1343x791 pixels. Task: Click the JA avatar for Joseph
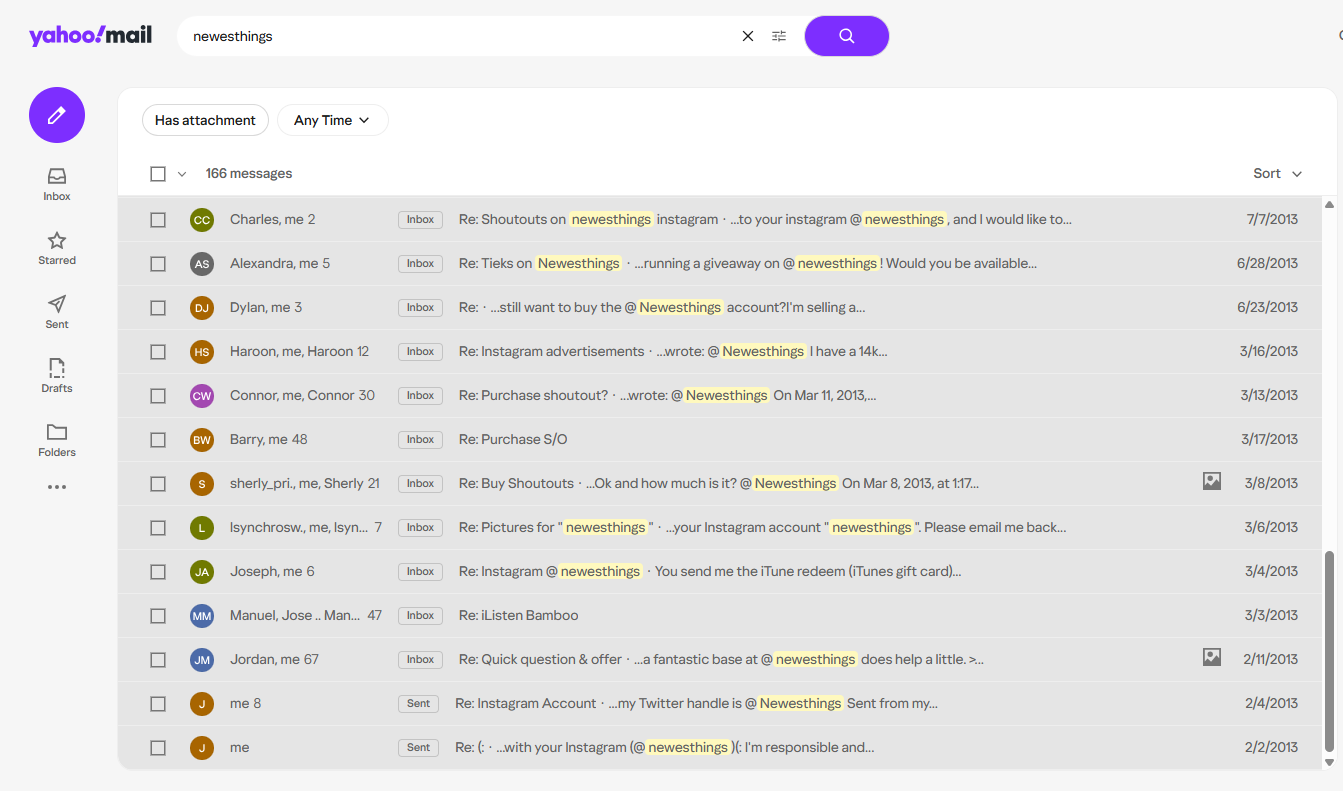(202, 572)
